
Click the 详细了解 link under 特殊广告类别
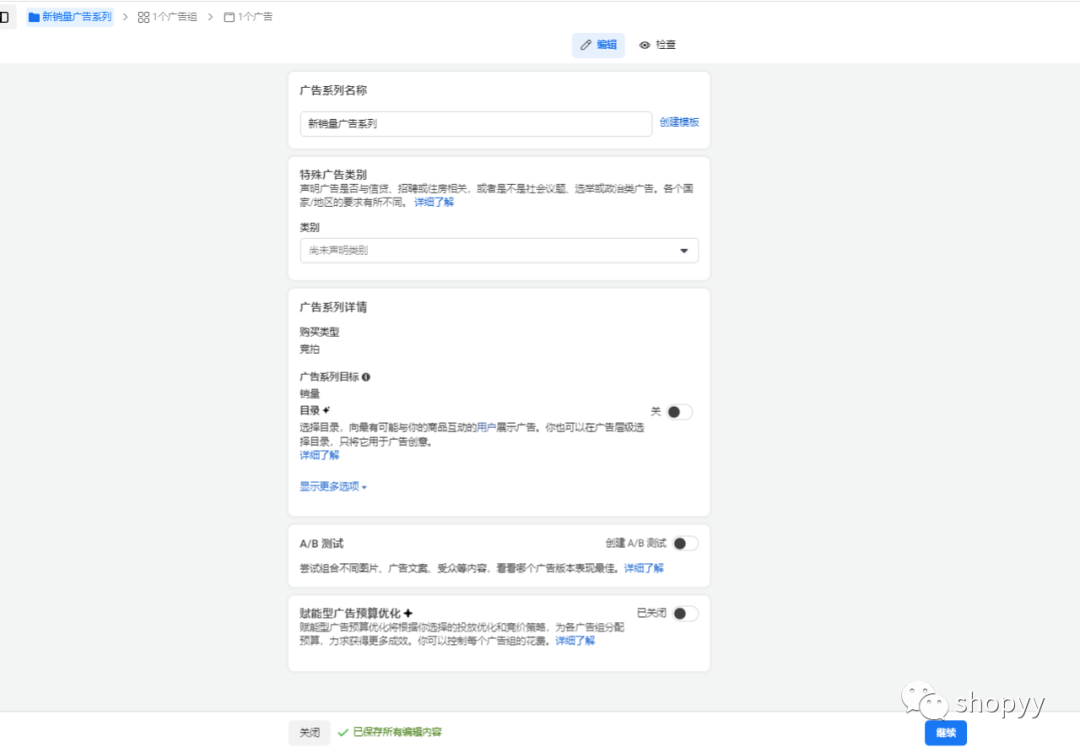434,201
